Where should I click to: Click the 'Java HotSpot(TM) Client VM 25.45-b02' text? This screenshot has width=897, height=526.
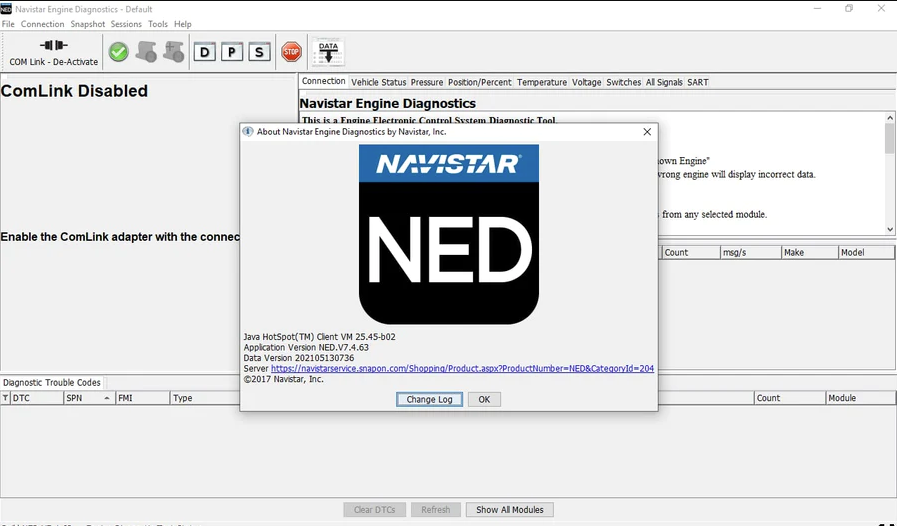click(x=319, y=337)
